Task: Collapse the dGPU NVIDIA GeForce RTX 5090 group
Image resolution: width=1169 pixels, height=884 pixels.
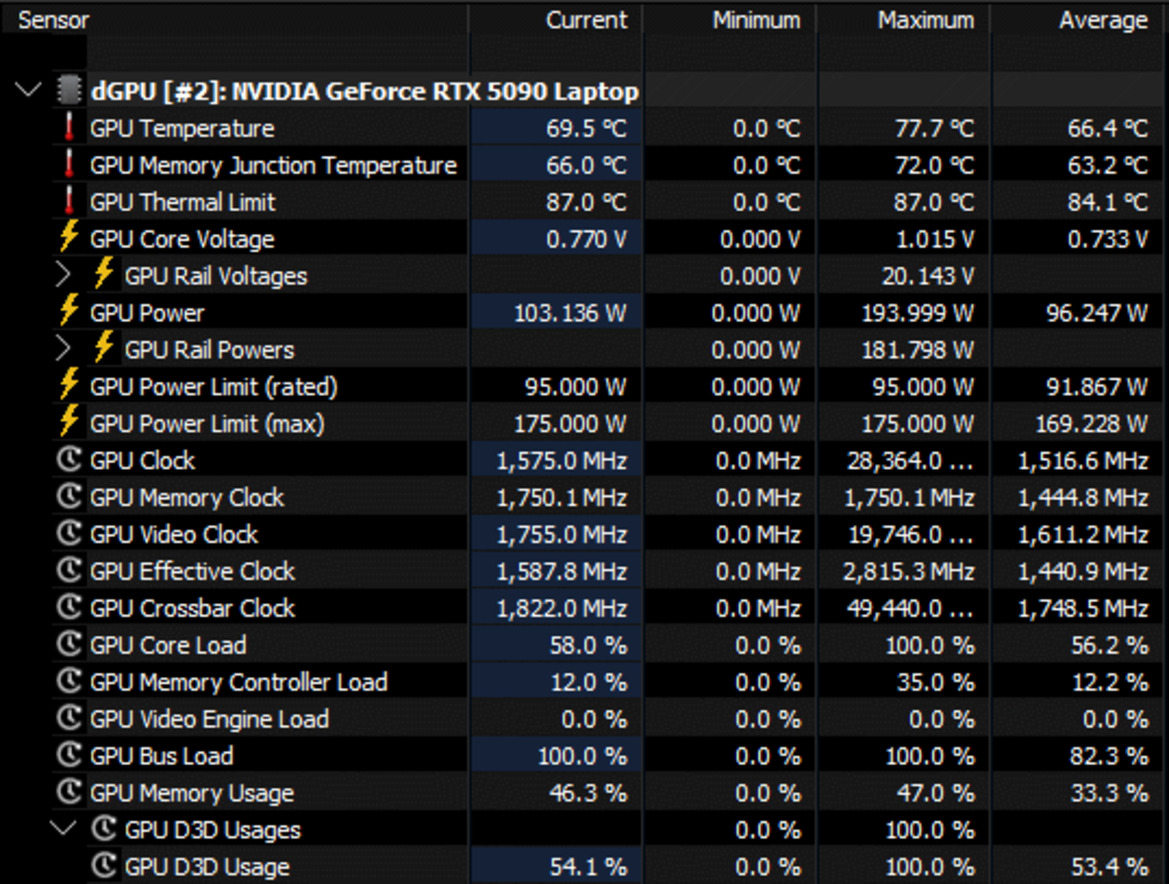Action: pos(28,91)
